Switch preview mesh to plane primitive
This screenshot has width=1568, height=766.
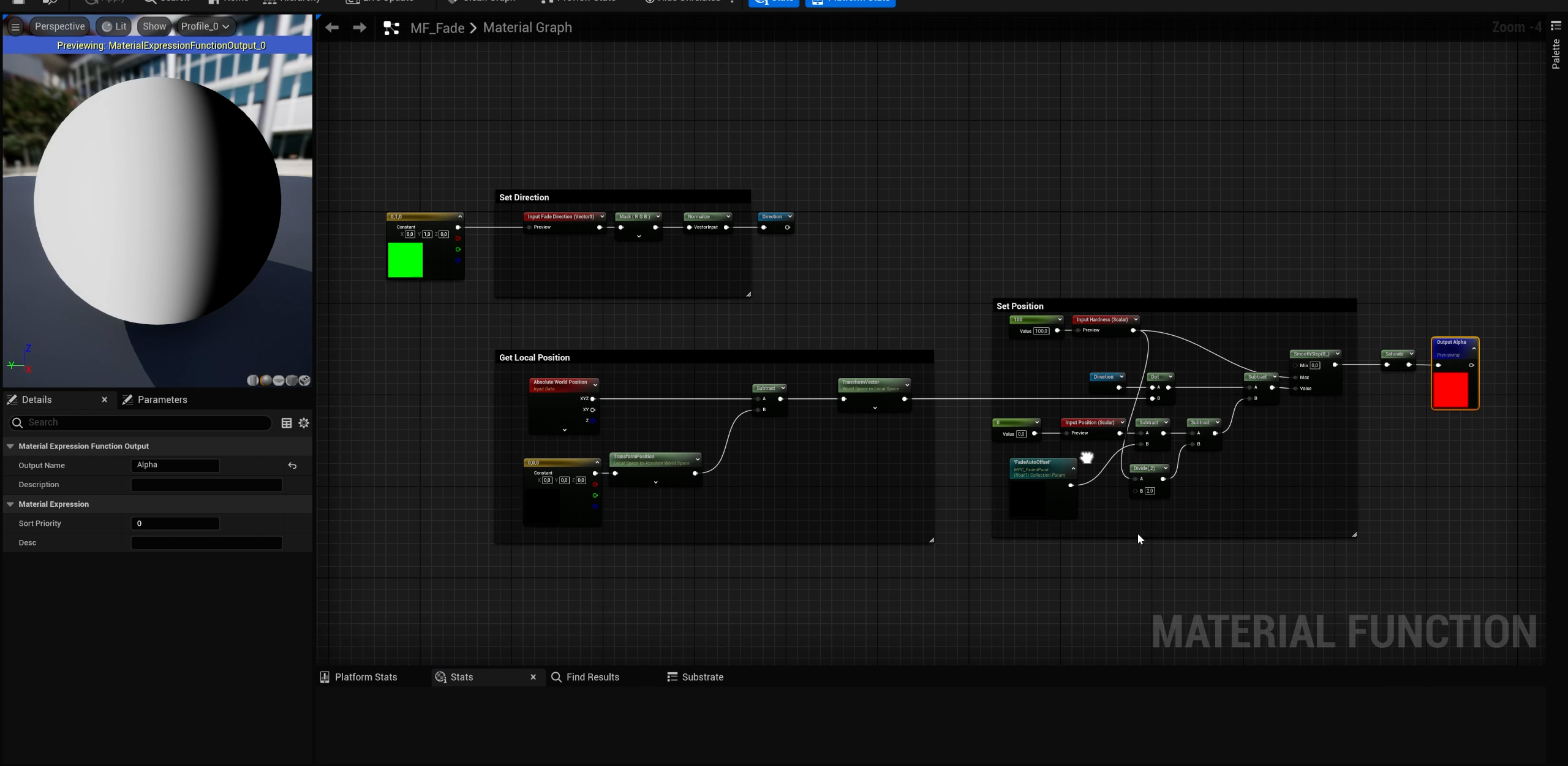(279, 381)
